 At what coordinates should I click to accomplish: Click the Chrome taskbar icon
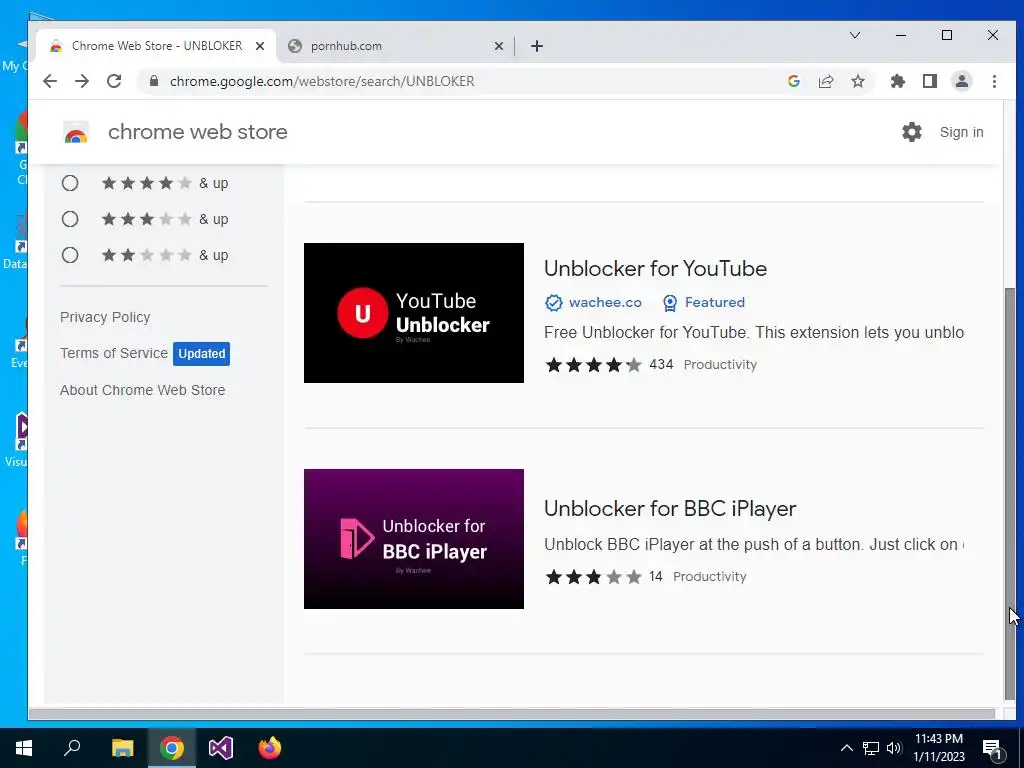[x=172, y=748]
